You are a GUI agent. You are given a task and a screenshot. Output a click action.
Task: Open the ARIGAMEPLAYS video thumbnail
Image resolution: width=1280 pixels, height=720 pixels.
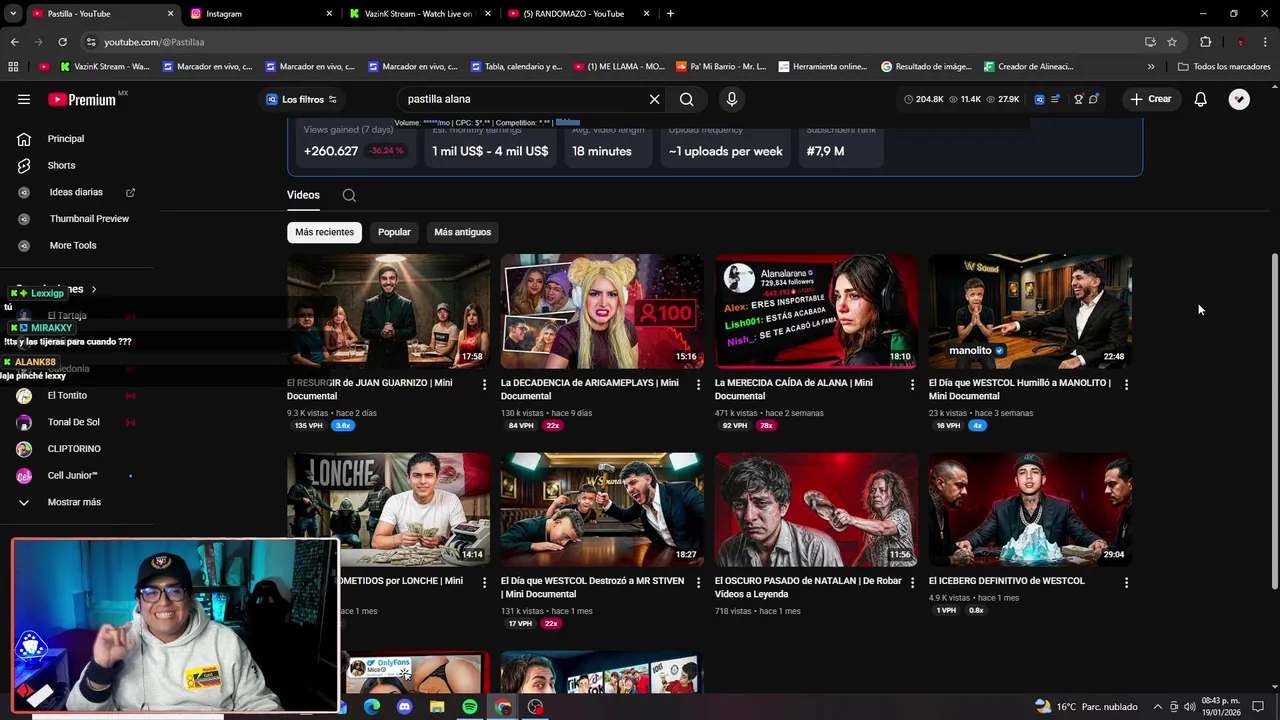click(x=602, y=311)
